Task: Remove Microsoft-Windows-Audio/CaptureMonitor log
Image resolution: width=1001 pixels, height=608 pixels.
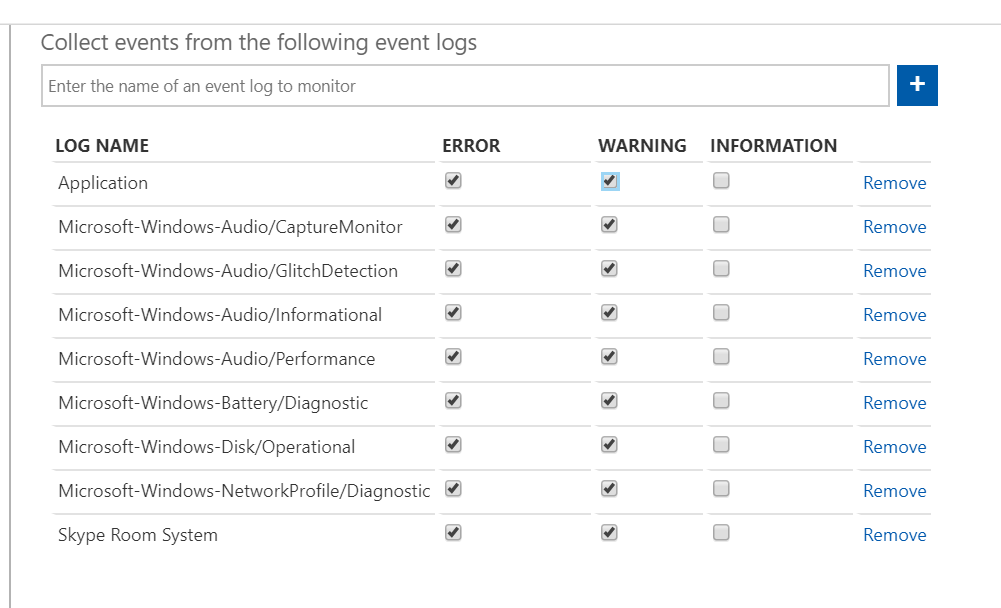Action: click(x=894, y=227)
